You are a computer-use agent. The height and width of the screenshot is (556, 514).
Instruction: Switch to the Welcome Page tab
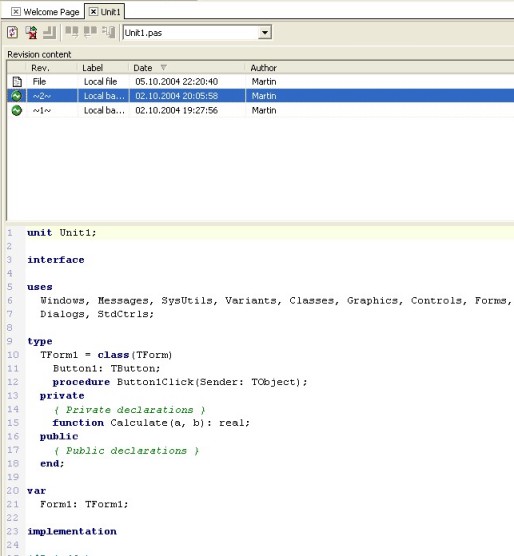coord(51,12)
